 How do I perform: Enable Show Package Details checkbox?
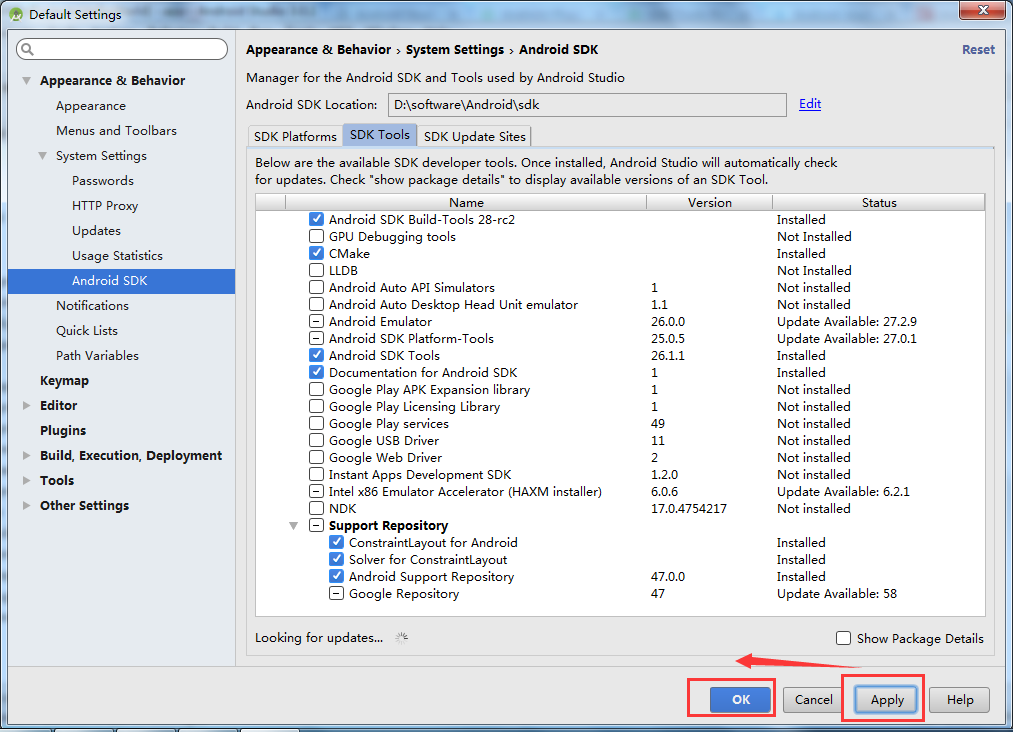843,638
